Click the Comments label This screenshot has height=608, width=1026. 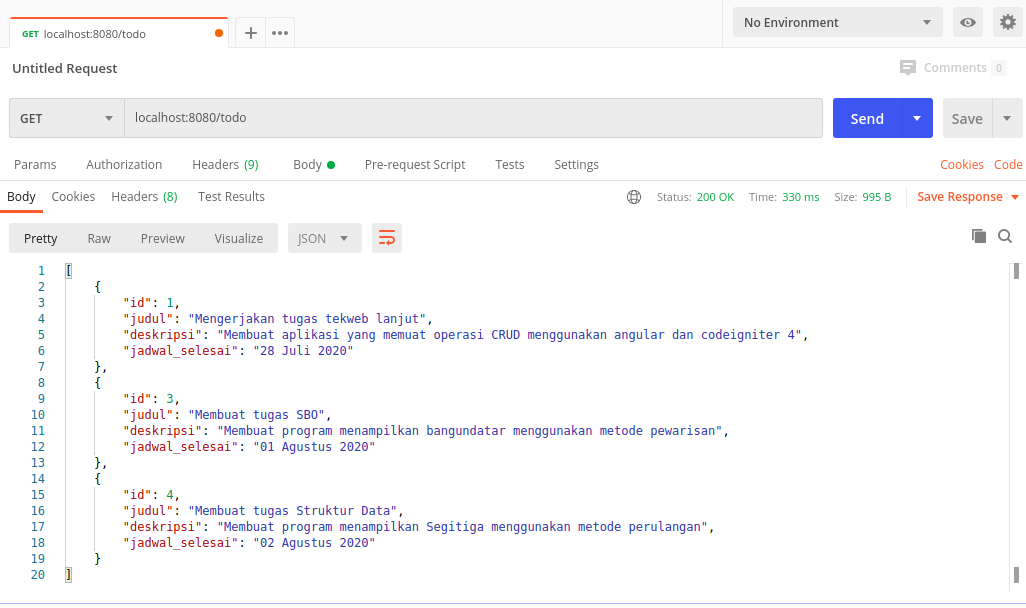click(x=955, y=67)
